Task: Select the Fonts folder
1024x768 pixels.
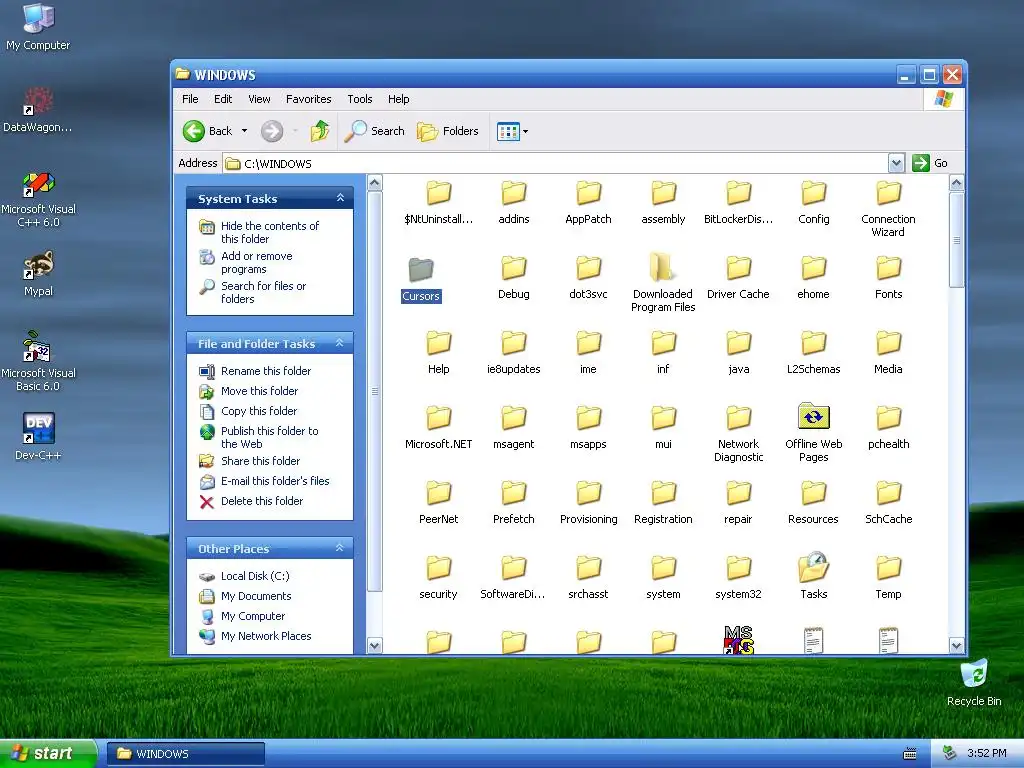Action: click(x=888, y=277)
